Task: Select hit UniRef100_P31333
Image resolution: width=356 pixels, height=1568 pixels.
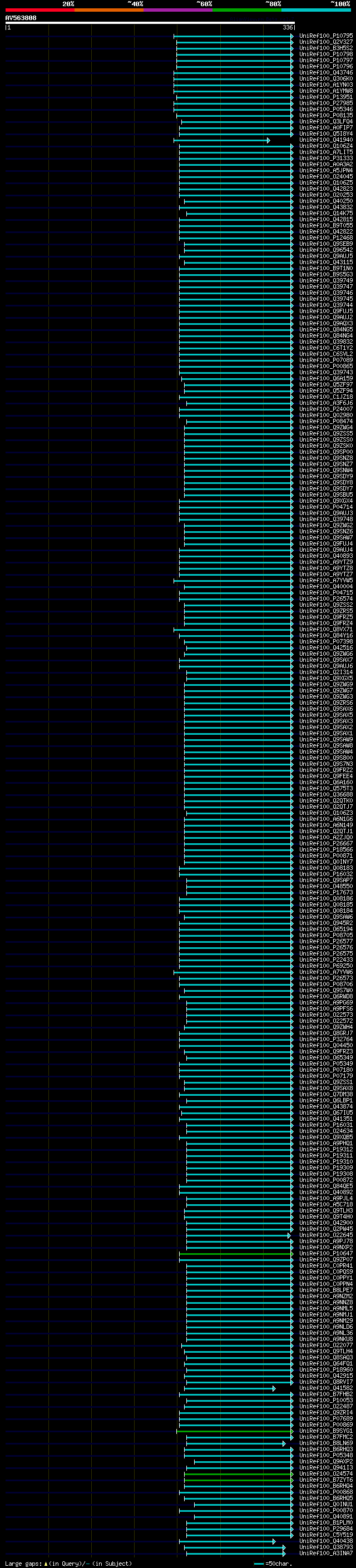Action: click(326, 159)
